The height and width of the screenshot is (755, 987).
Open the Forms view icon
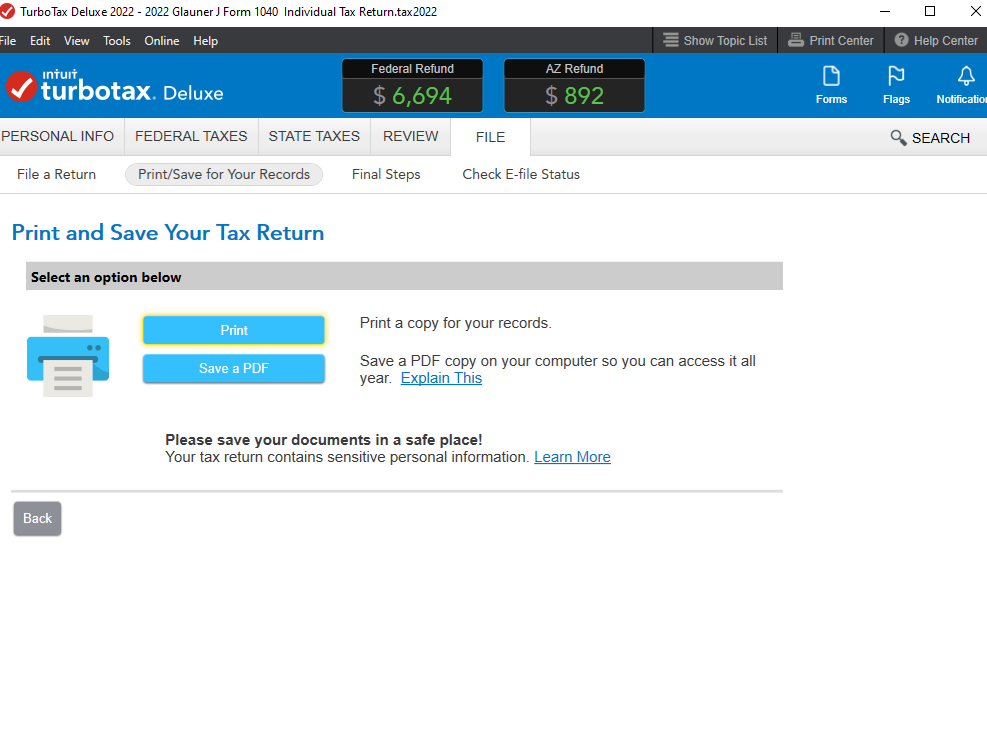pyautogui.click(x=831, y=85)
